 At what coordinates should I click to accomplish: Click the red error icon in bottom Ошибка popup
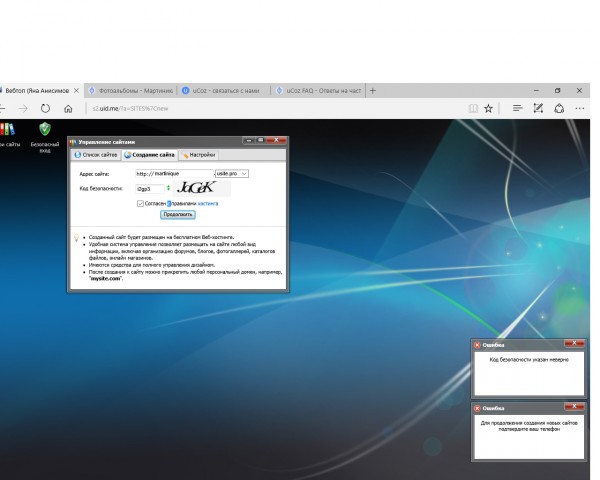tap(477, 408)
